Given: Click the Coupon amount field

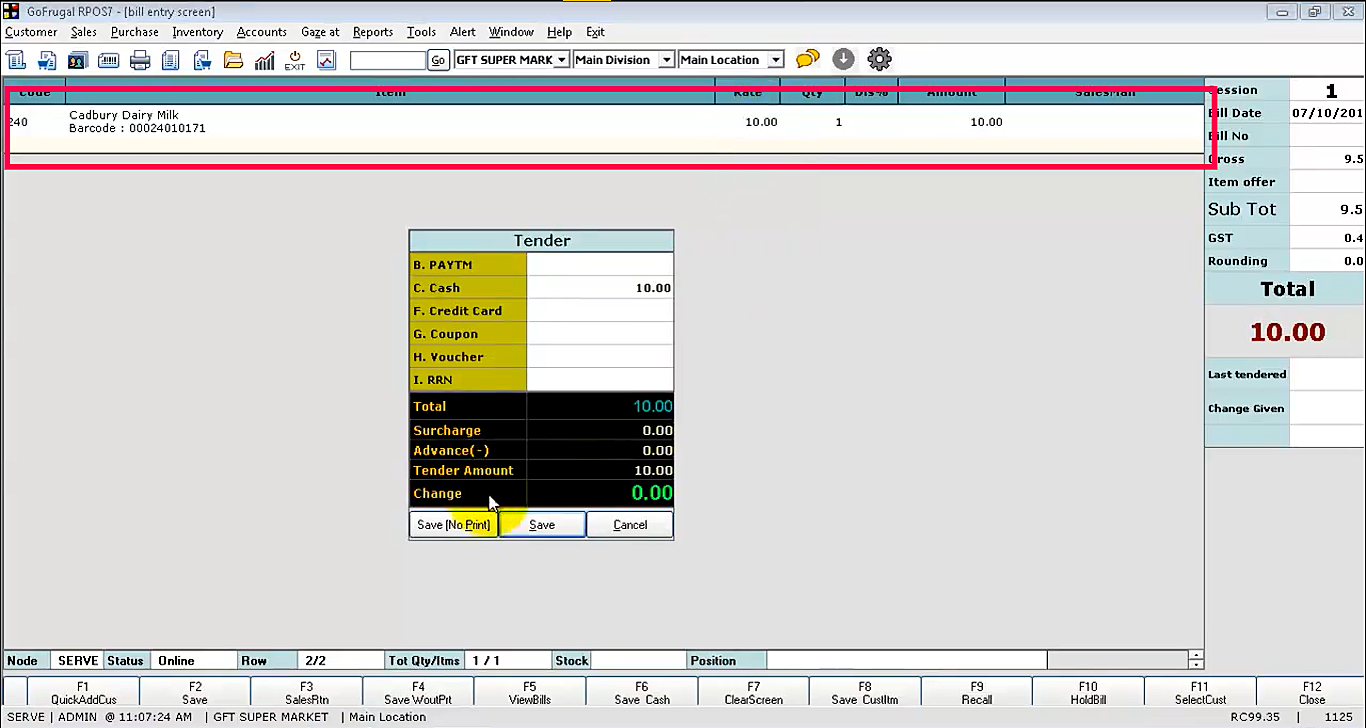Looking at the screenshot, I should (600, 334).
